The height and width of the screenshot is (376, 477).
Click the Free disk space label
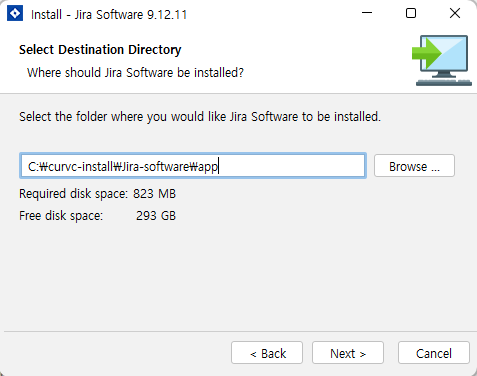click(x=61, y=216)
